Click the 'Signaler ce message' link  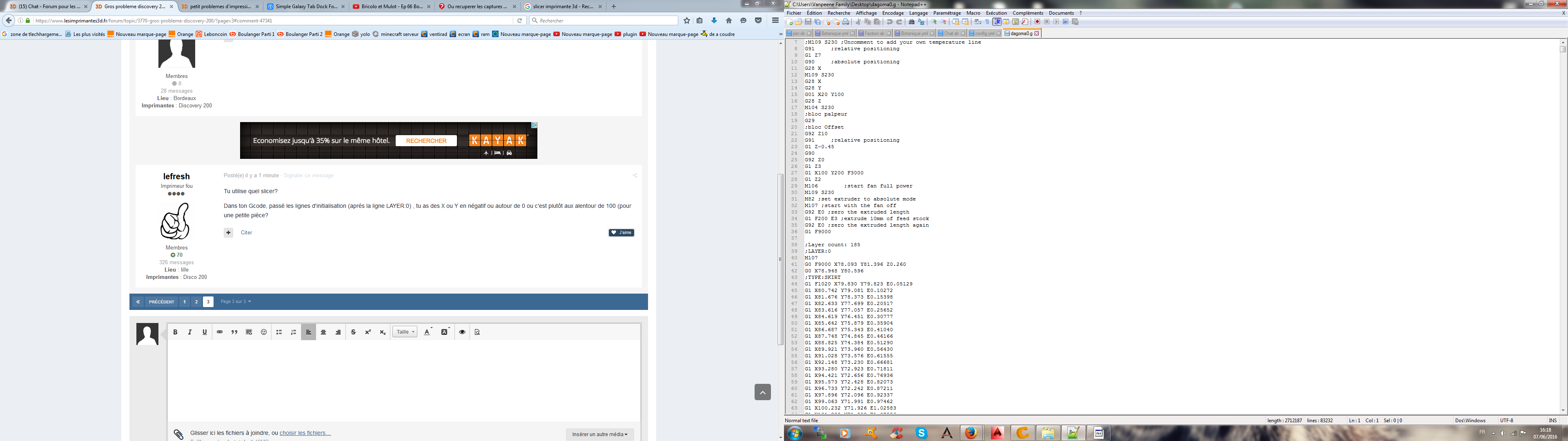(x=309, y=176)
